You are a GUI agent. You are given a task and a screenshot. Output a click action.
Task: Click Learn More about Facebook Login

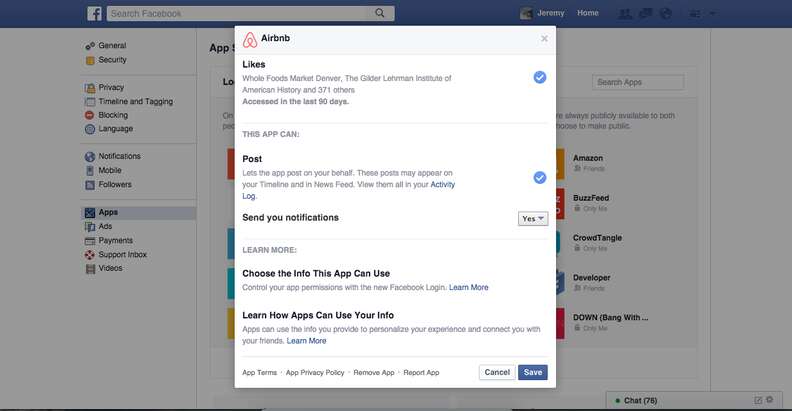(x=469, y=287)
